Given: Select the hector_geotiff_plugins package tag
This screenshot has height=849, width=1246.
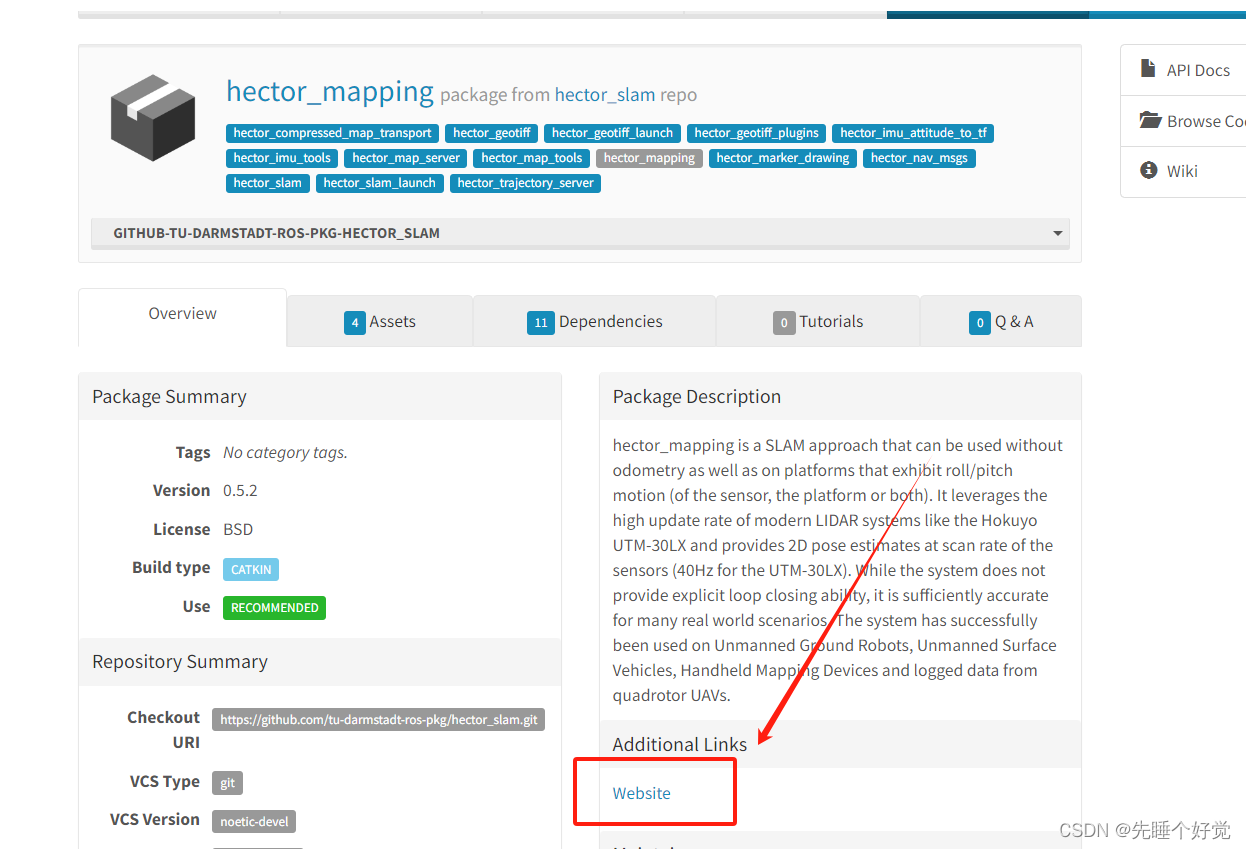Looking at the screenshot, I should (x=757, y=133).
